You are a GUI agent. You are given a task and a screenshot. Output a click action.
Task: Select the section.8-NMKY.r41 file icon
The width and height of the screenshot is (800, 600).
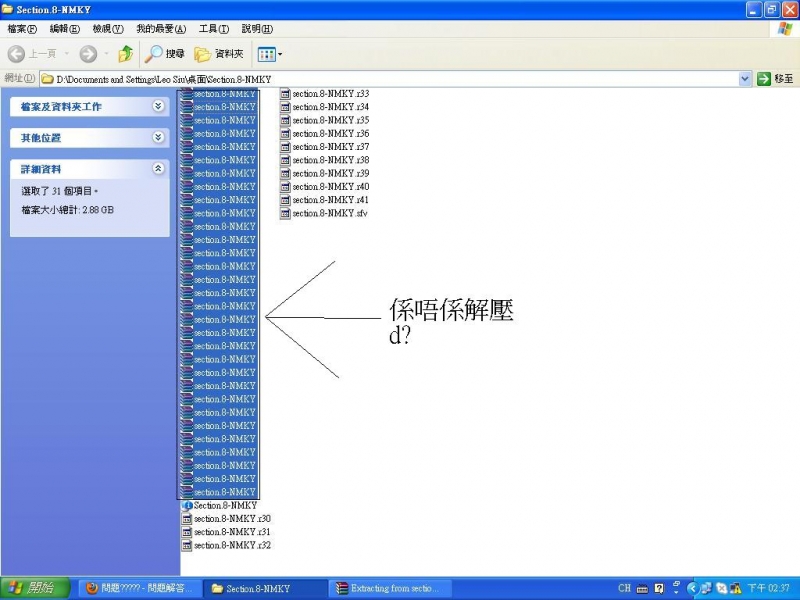pos(287,200)
